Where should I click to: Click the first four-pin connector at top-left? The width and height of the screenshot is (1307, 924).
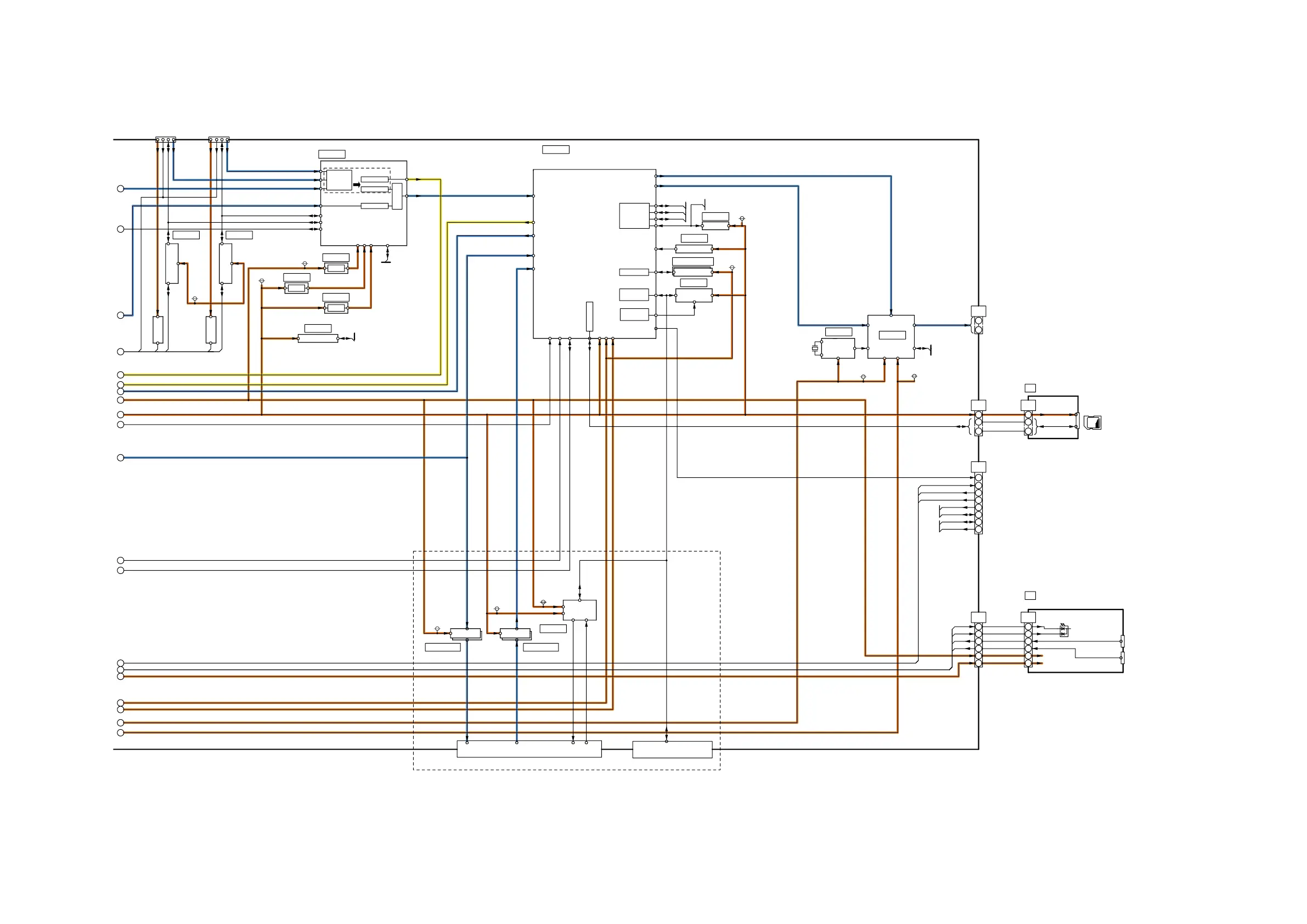166,139
